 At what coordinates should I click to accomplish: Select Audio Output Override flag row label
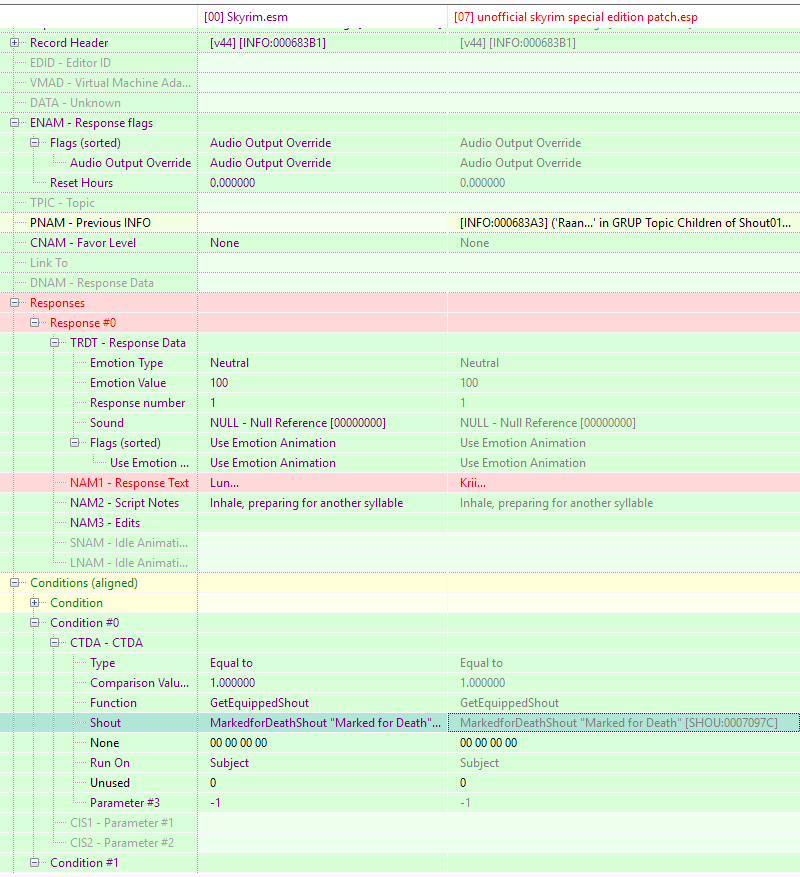click(x=130, y=163)
